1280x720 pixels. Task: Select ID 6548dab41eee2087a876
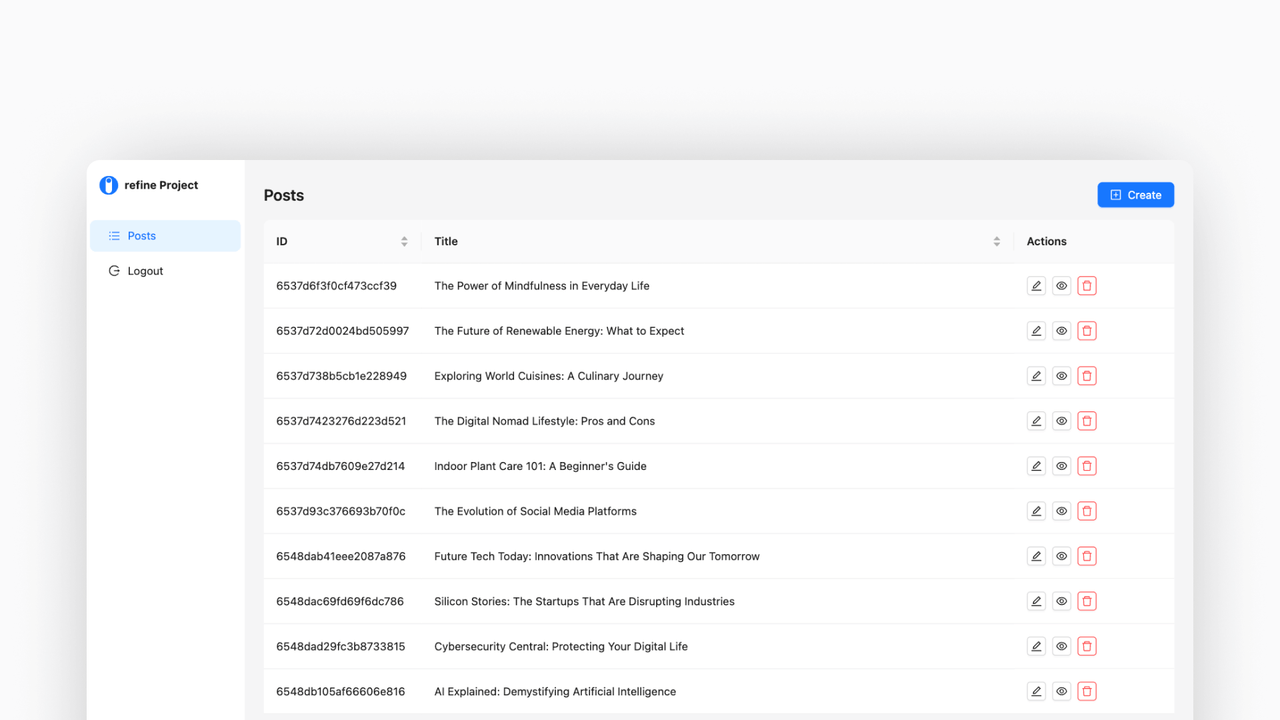click(x=341, y=556)
